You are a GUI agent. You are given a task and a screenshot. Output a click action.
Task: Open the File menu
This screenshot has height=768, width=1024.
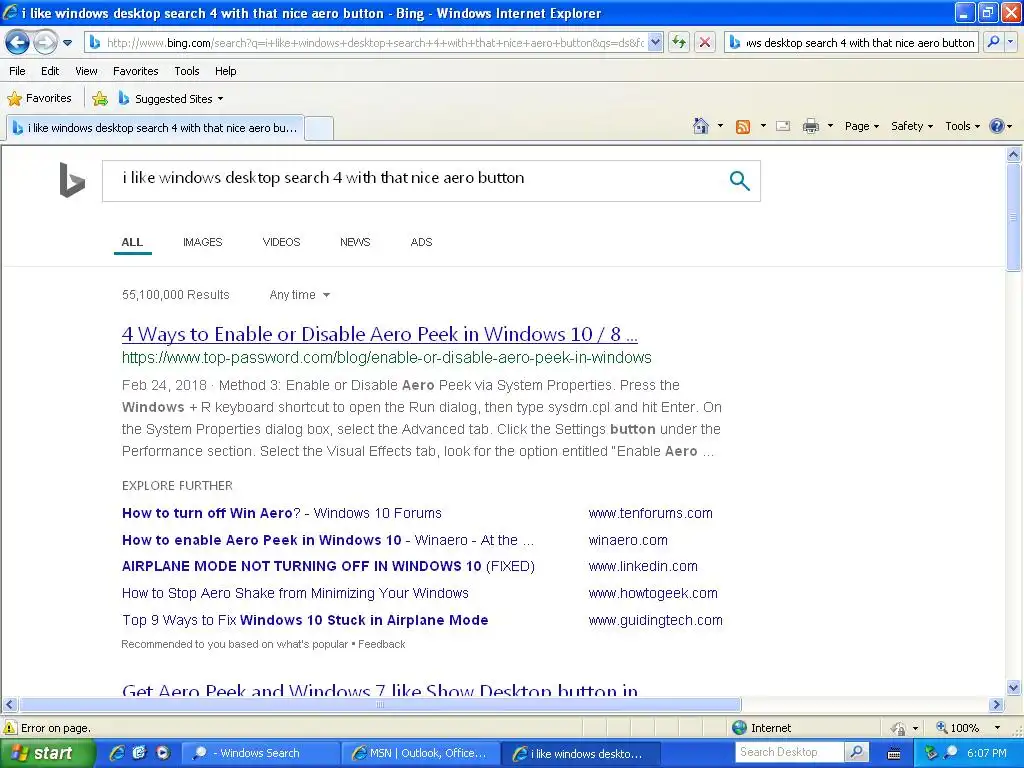tap(18, 71)
